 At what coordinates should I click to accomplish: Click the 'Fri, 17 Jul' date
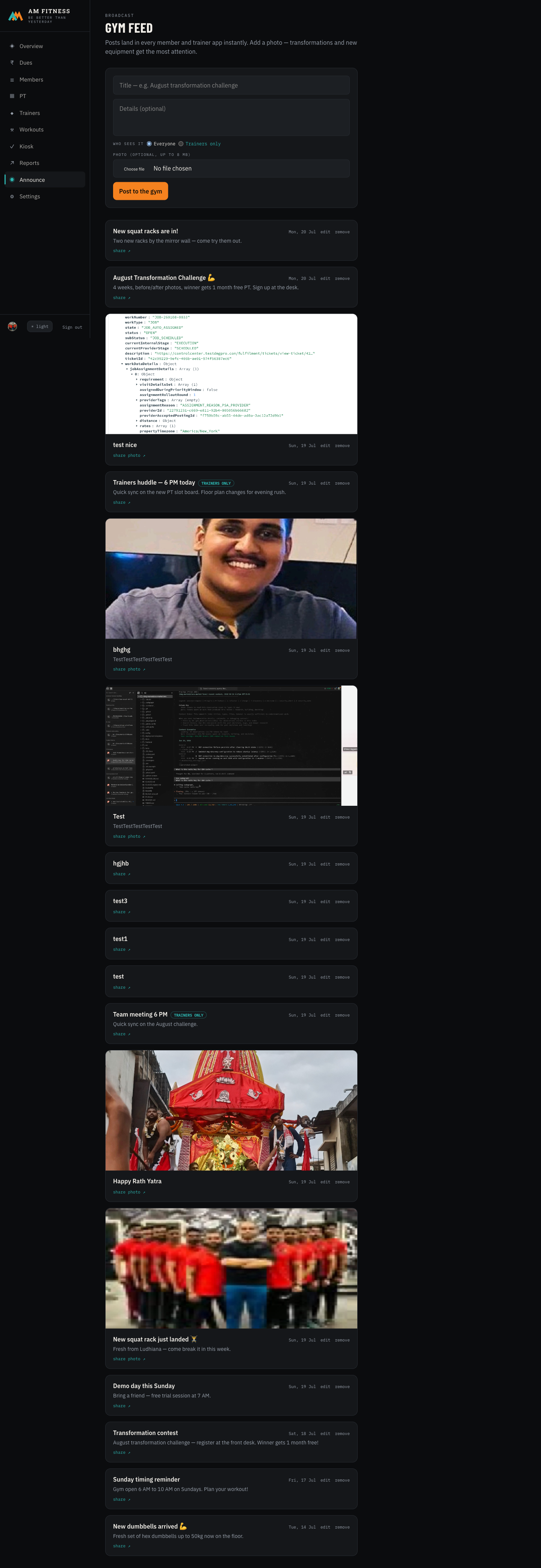click(302, 1480)
